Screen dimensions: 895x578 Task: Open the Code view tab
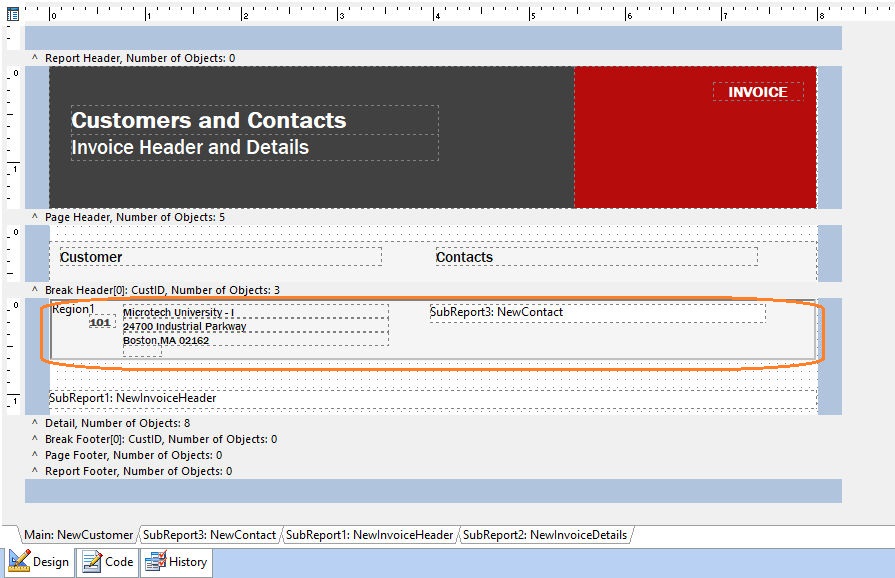coord(108,562)
